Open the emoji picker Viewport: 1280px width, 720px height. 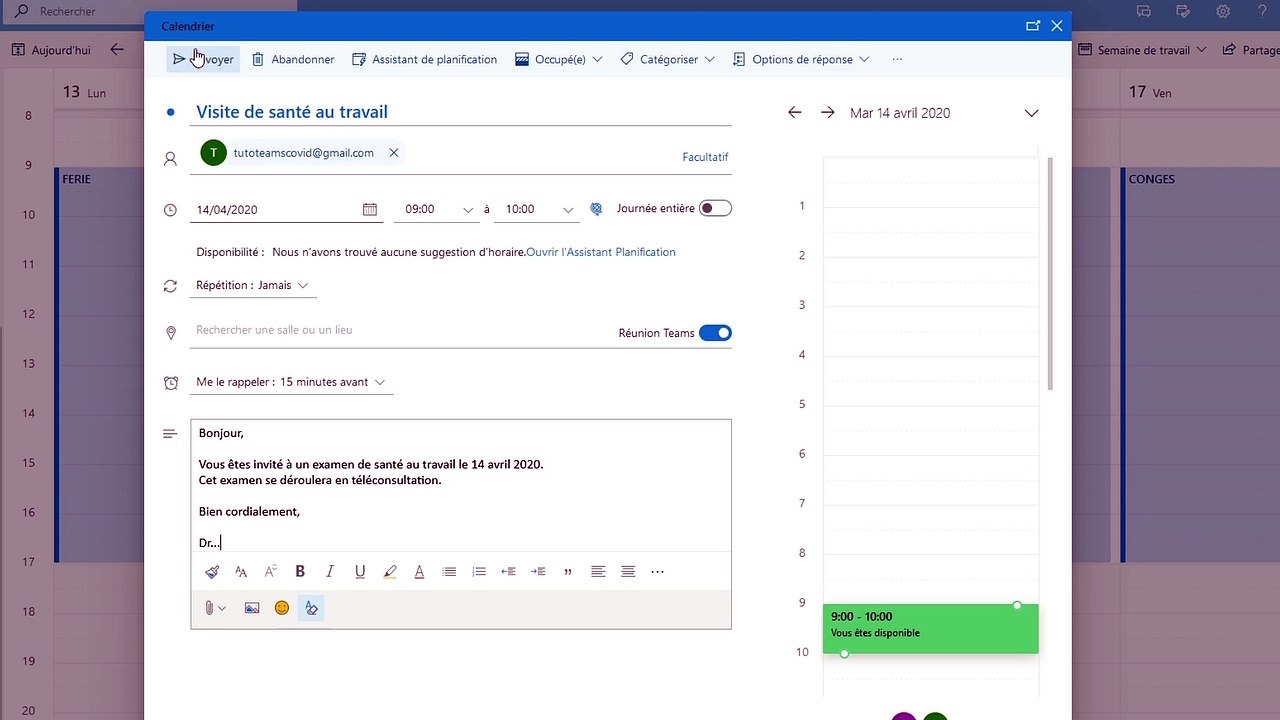tap(282, 608)
